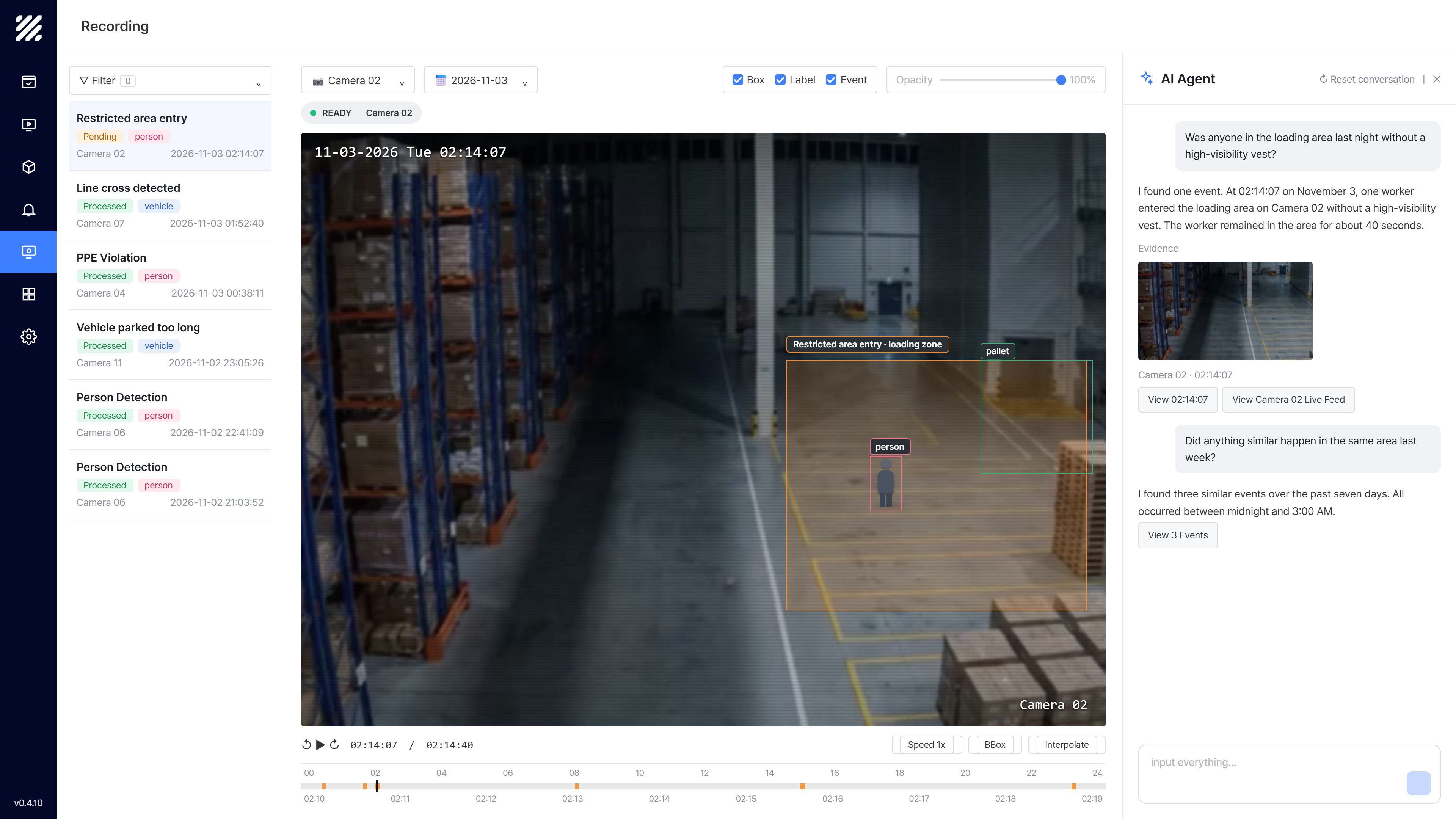The image size is (1456, 819).
Task: Play the recording
Action: pyautogui.click(x=320, y=744)
